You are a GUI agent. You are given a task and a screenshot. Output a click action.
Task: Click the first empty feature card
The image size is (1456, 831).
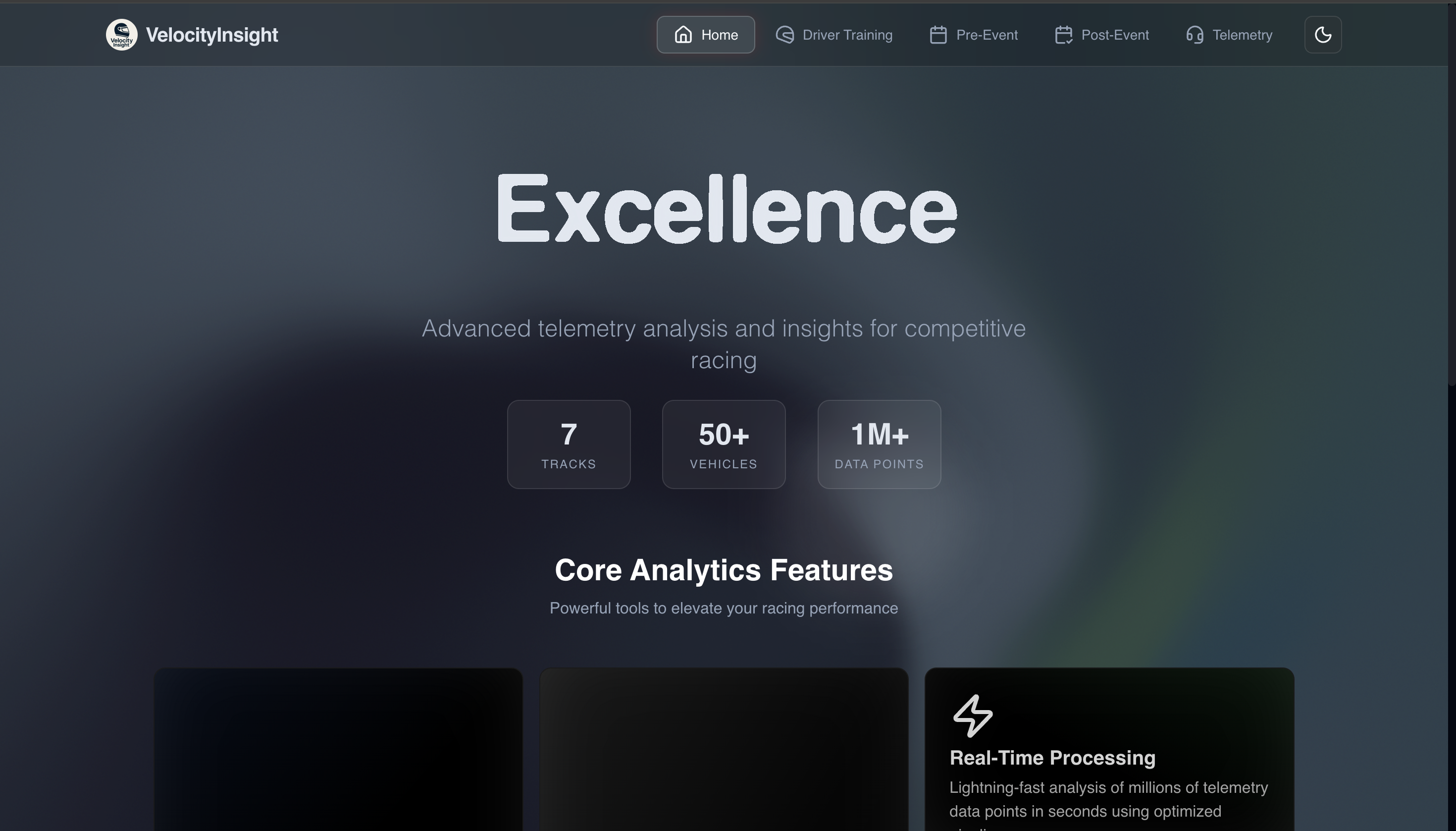pyautogui.click(x=338, y=749)
